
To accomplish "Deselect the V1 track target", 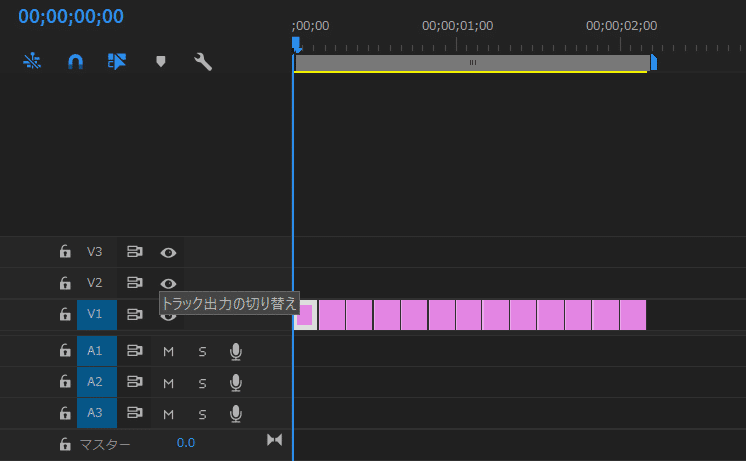I will [97, 314].
